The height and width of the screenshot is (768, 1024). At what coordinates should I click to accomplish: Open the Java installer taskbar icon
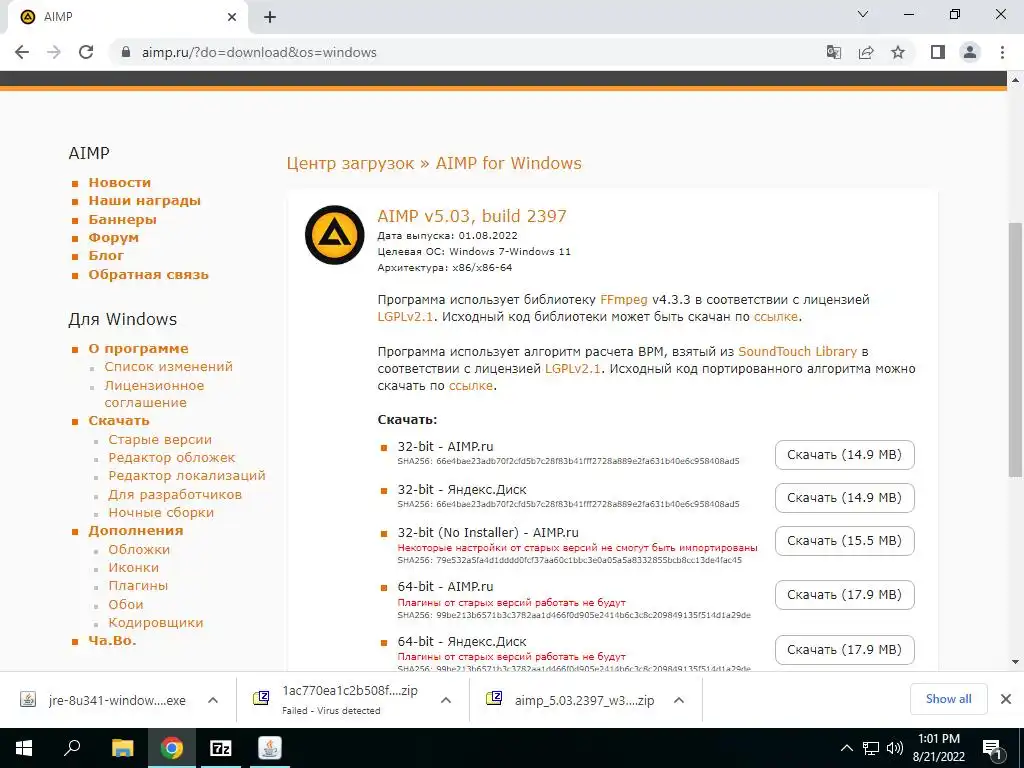(x=270, y=748)
